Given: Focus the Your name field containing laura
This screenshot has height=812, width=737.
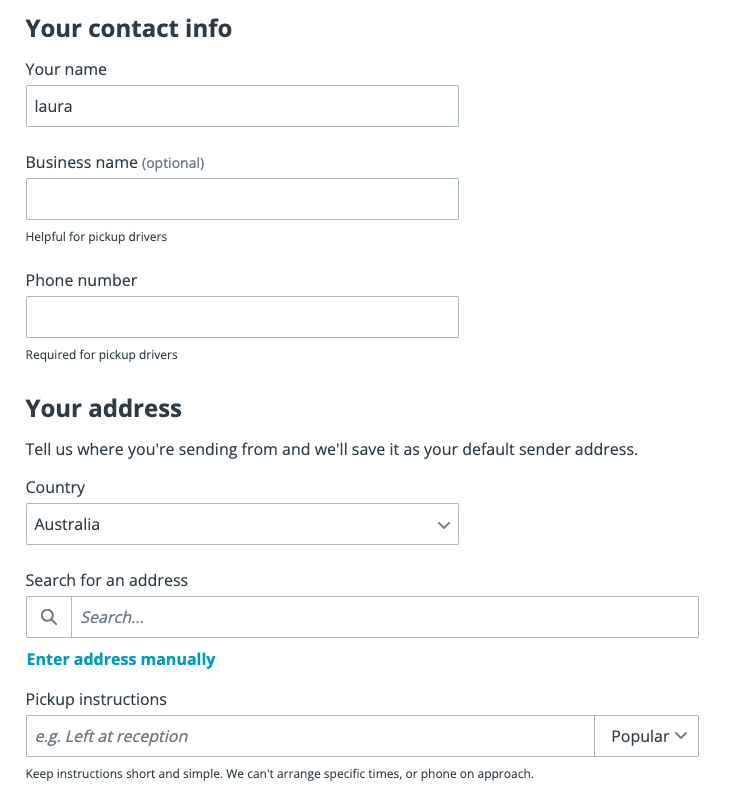Looking at the screenshot, I should point(242,106).
